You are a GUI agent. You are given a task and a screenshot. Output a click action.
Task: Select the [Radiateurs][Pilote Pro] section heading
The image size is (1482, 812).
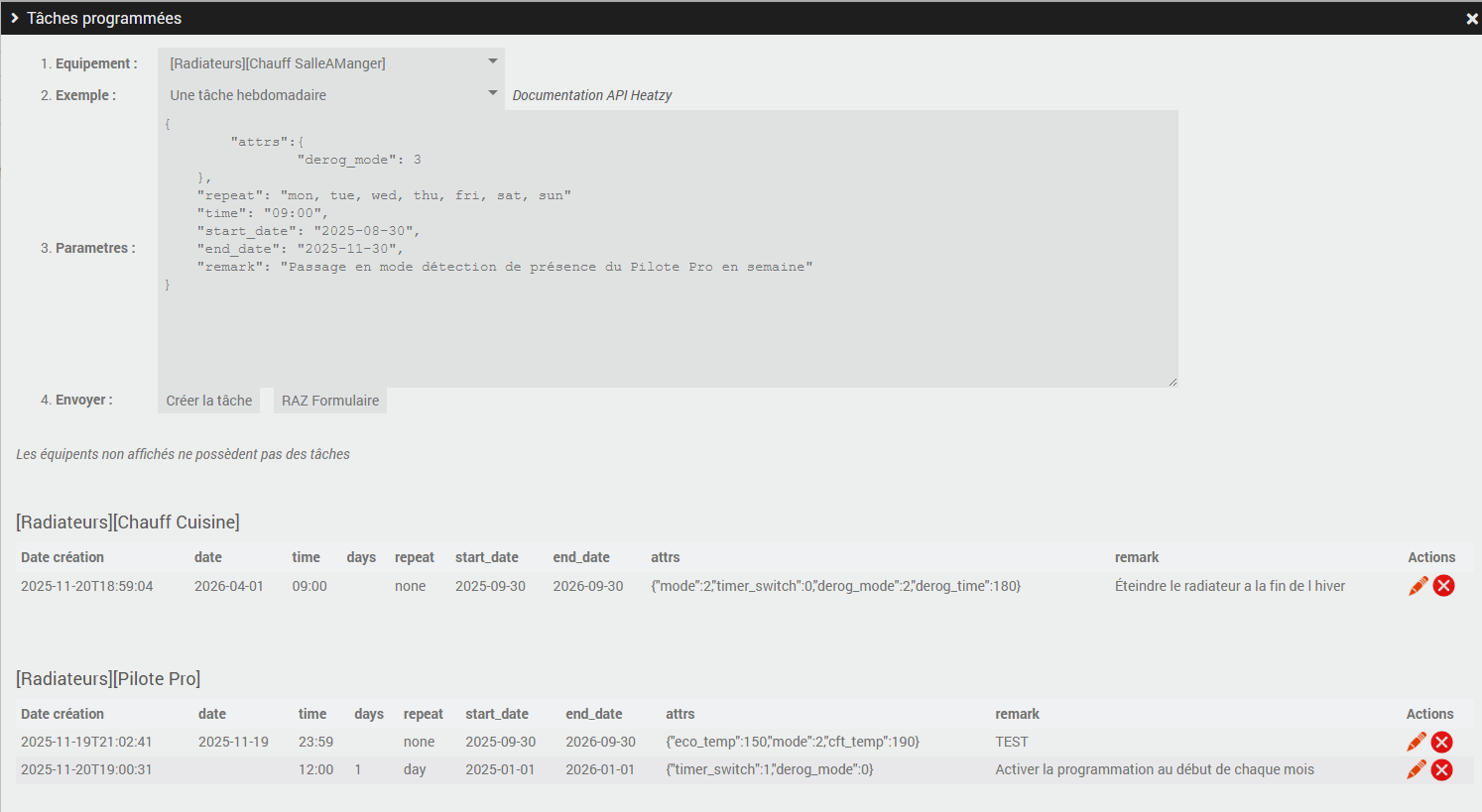click(108, 678)
